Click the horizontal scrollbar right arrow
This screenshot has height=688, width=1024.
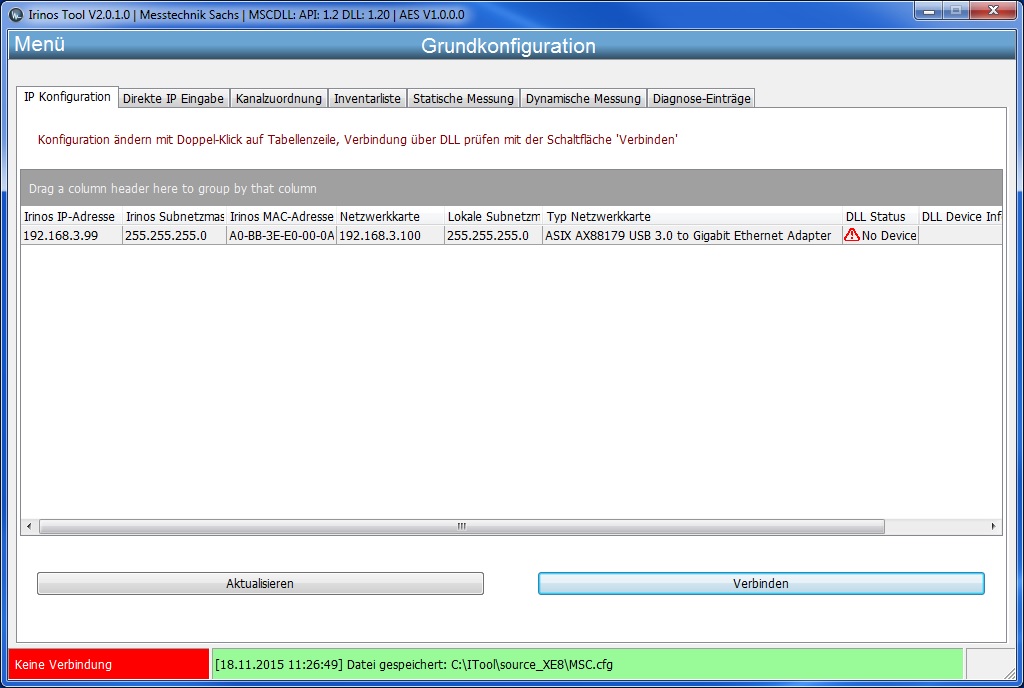click(993, 526)
